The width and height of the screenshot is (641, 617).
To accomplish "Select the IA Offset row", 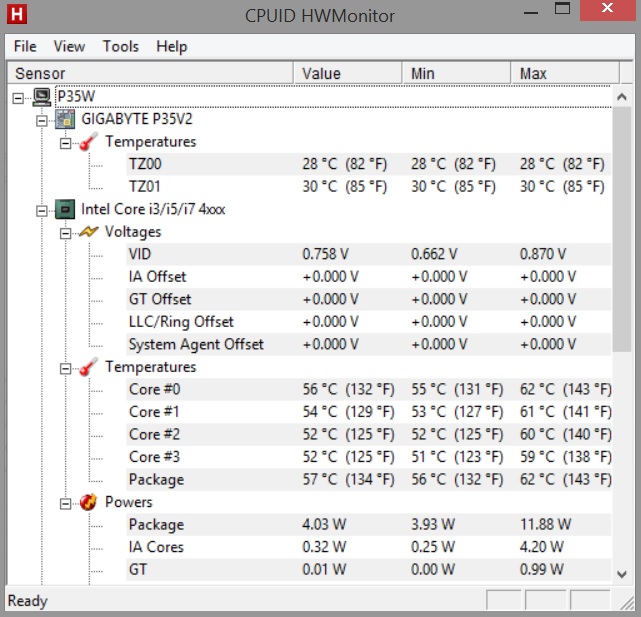I will click(x=368, y=277).
